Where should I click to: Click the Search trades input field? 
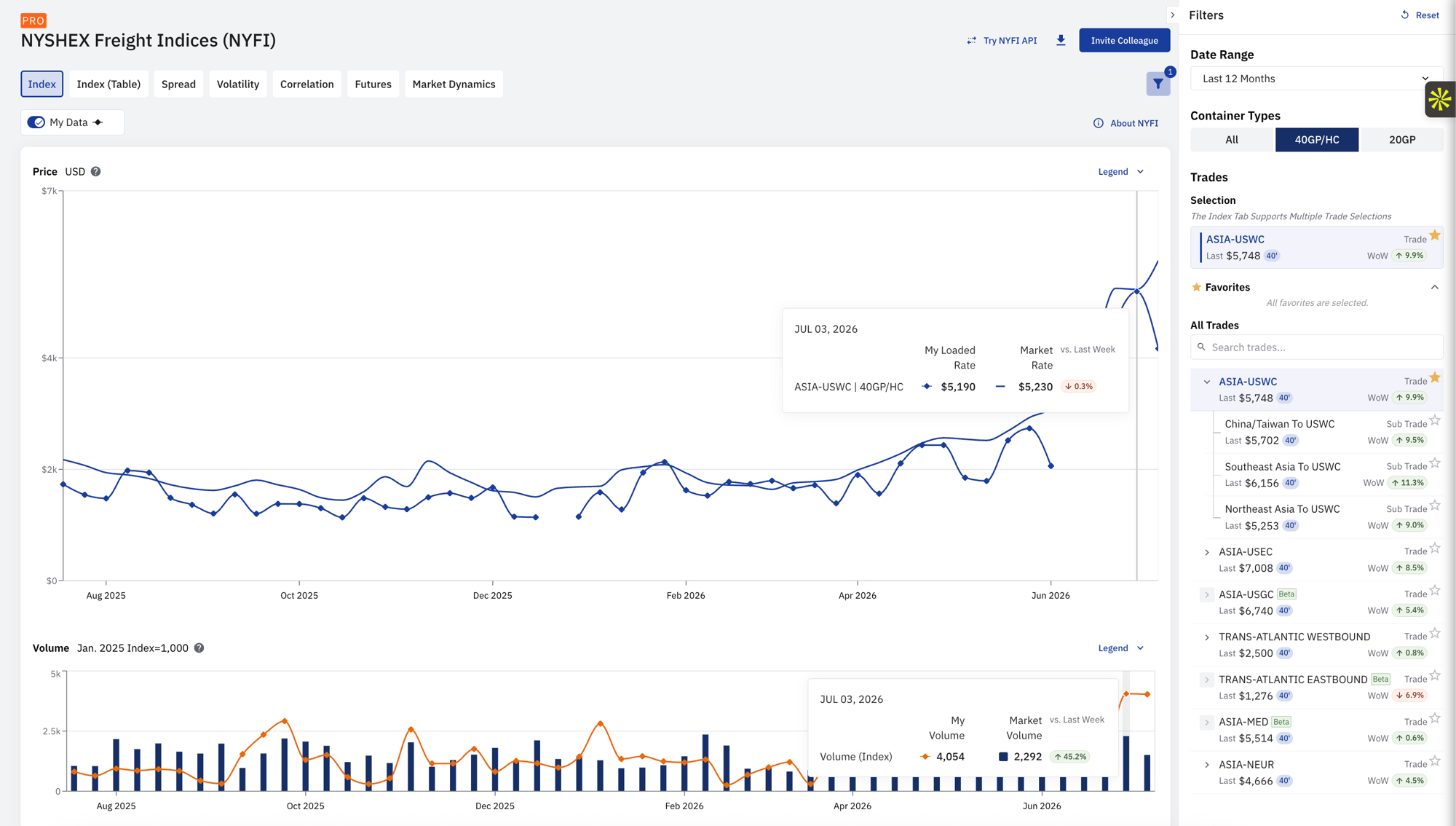[1316, 347]
